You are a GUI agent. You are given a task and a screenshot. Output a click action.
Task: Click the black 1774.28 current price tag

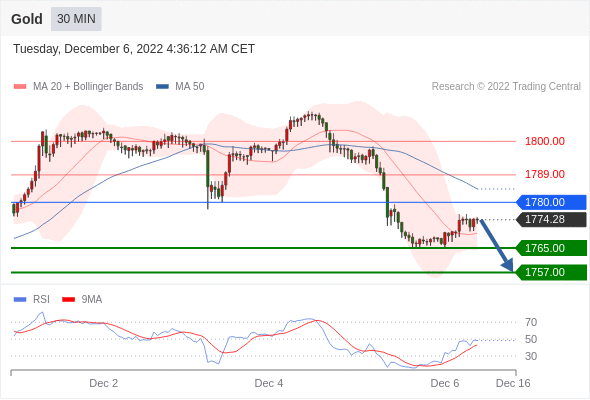(x=551, y=219)
